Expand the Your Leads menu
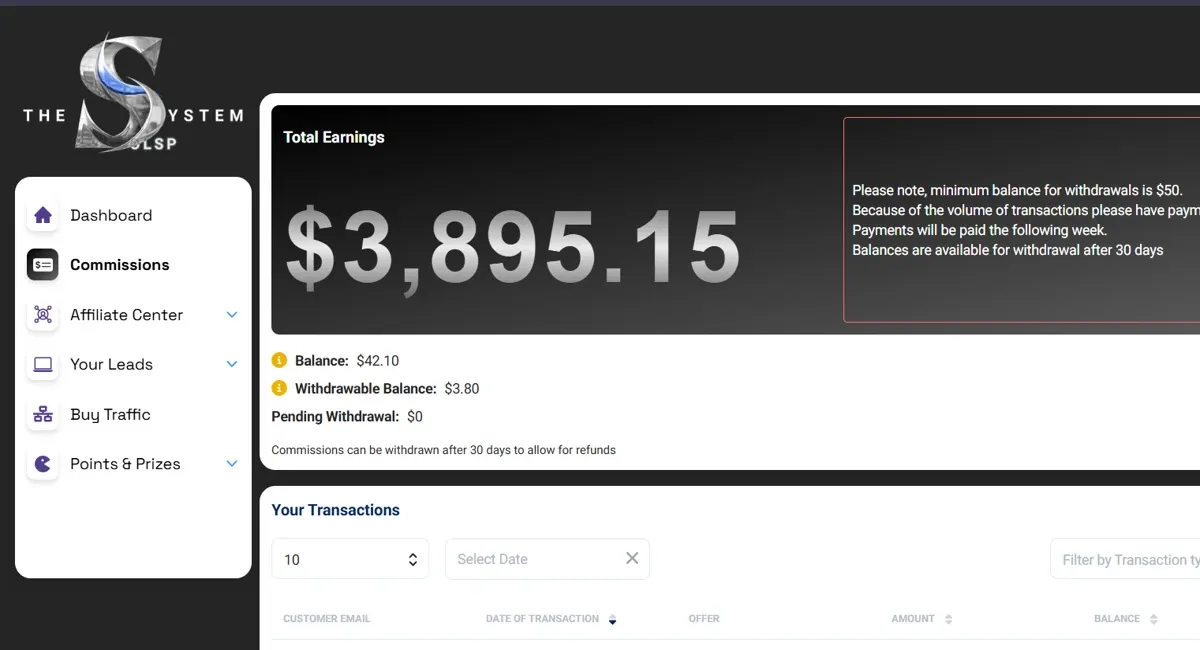Viewport: 1200px width, 650px height. 232,364
